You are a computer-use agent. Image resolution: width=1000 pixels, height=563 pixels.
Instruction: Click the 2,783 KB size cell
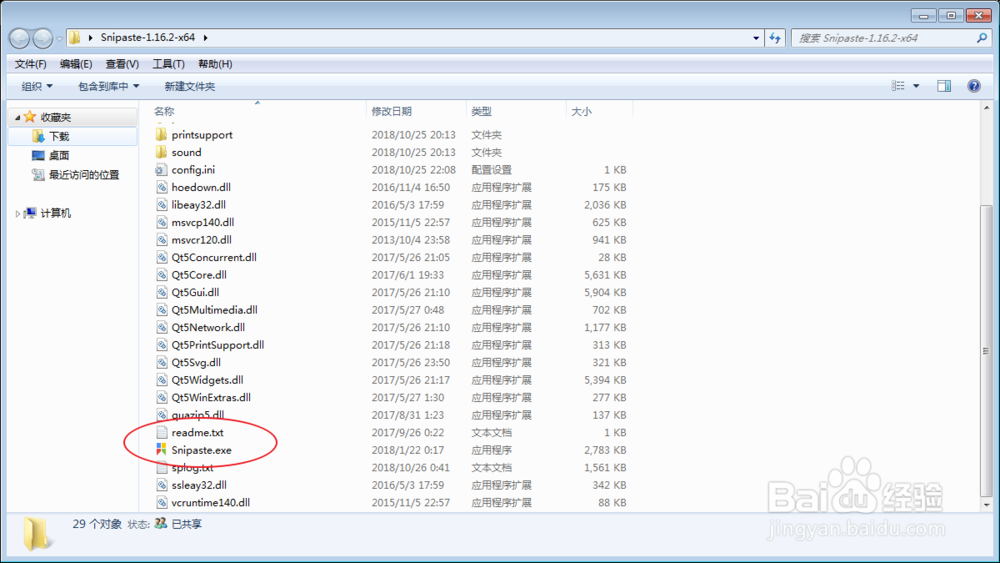click(605, 450)
